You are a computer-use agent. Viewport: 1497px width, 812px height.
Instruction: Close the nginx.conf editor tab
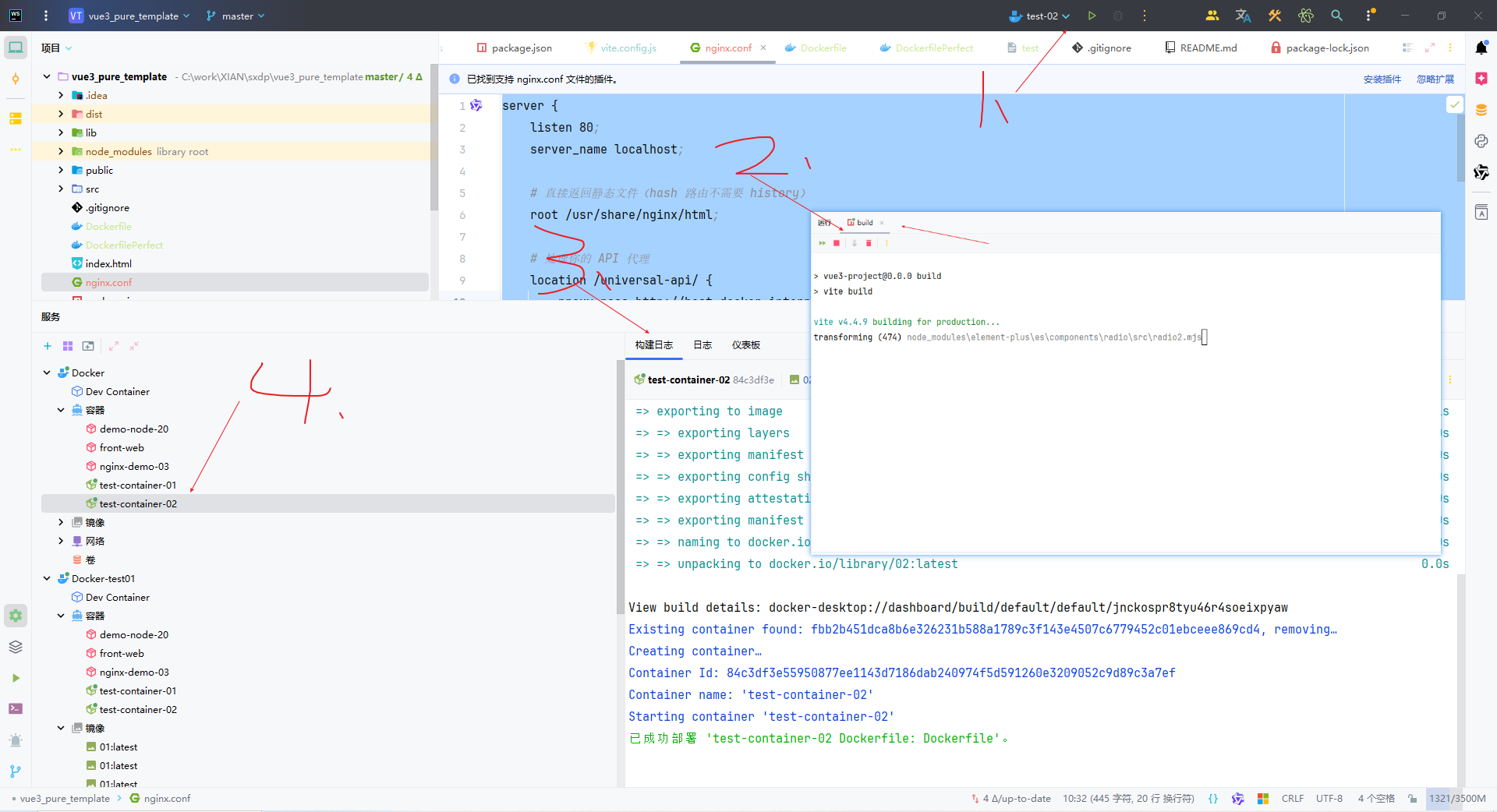click(763, 48)
